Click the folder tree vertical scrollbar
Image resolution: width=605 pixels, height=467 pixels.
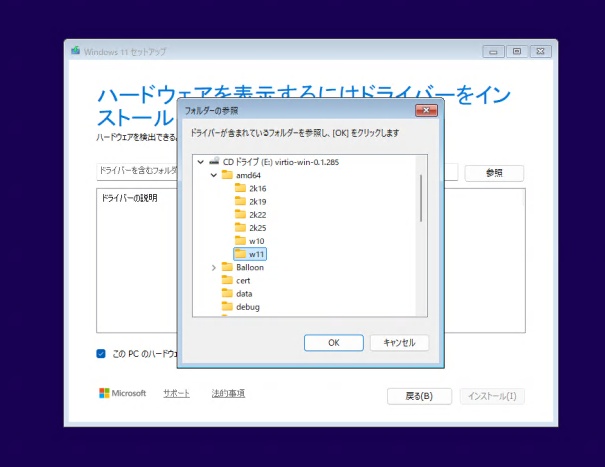click(421, 198)
